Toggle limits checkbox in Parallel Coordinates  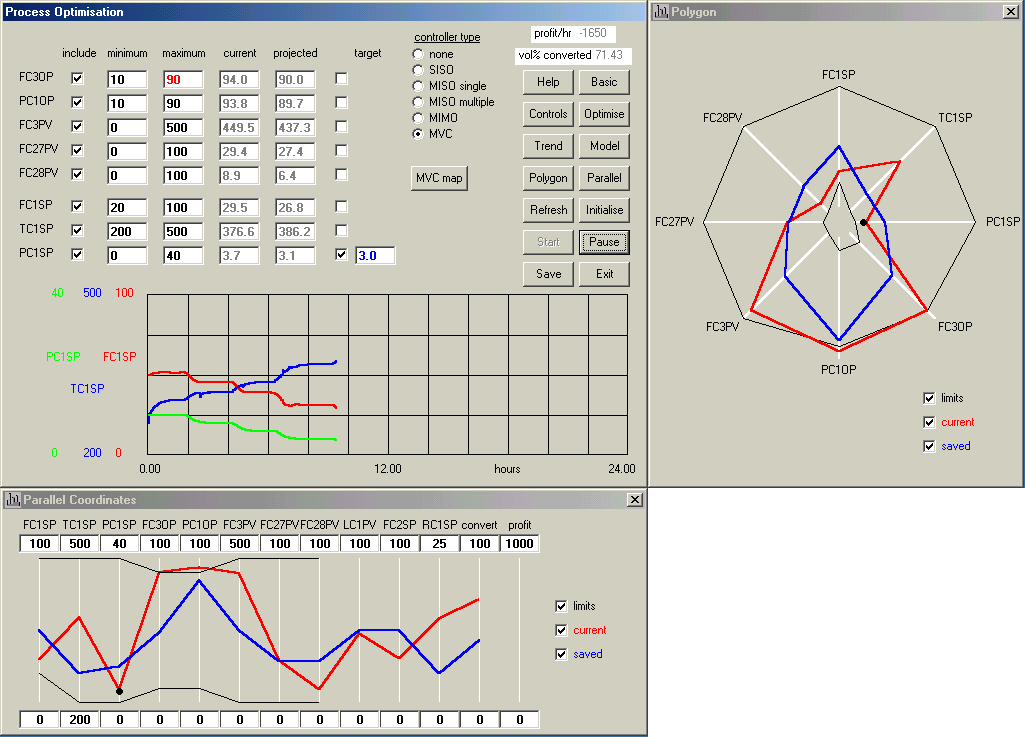[561, 606]
